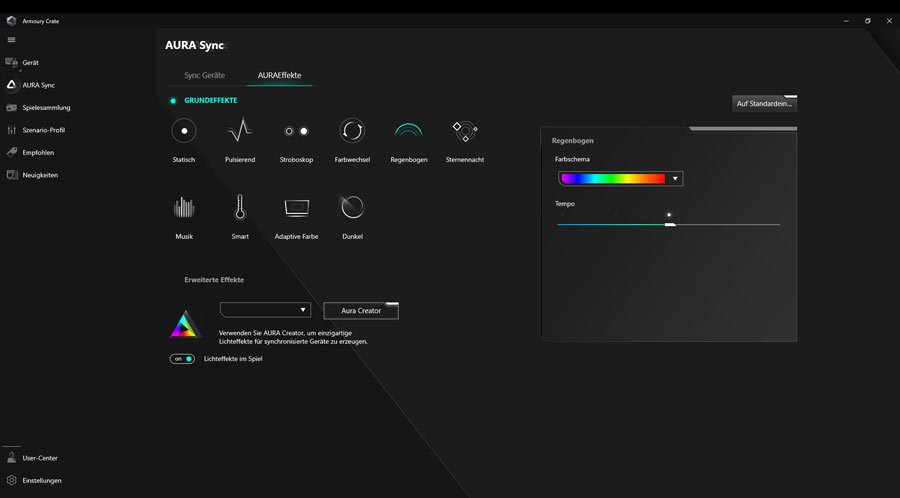The image size is (900, 498).
Task: Choose the Pulsierend breathing effect icon
Action: point(240,131)
